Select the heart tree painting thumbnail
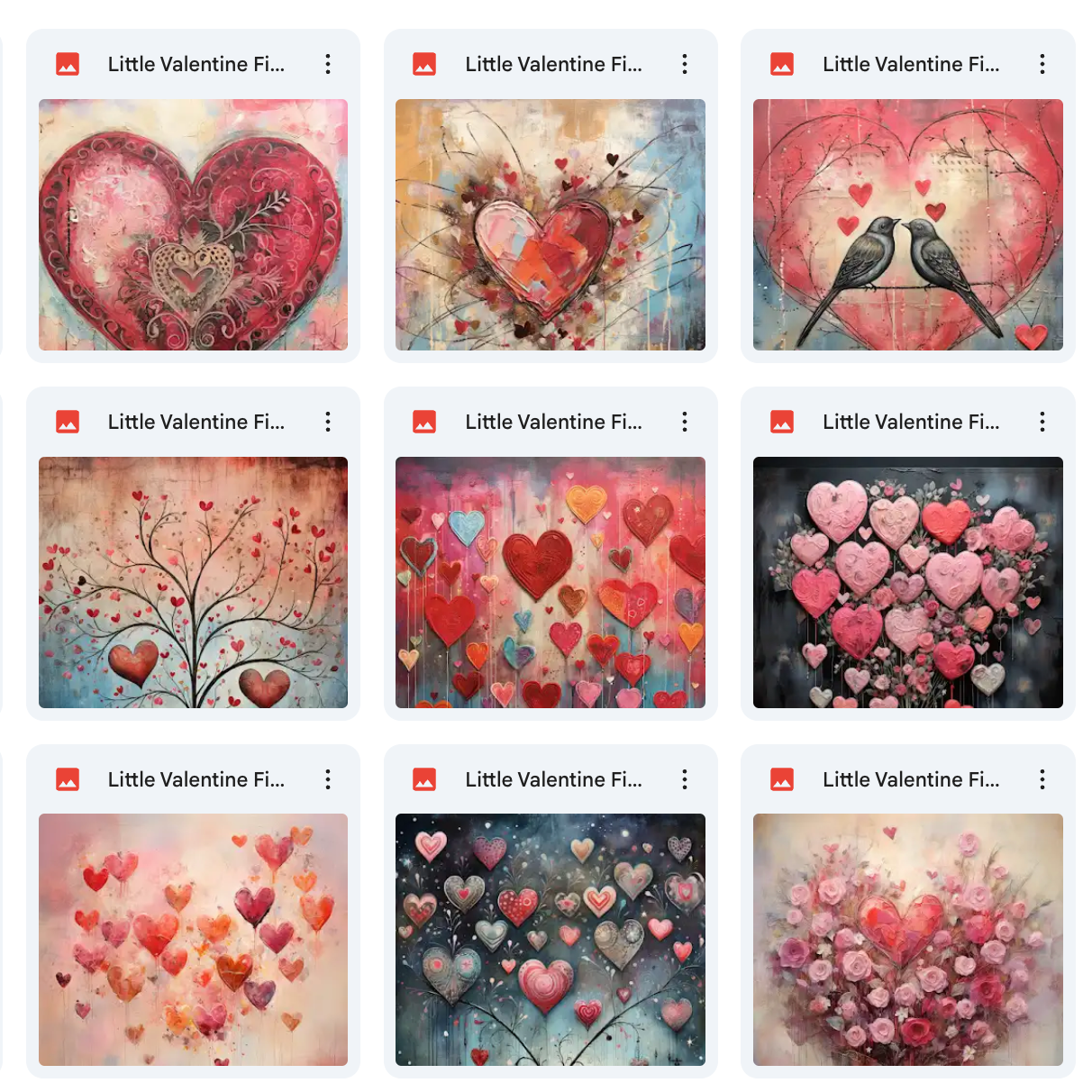 pyautogui.click(x=193, y=582)
